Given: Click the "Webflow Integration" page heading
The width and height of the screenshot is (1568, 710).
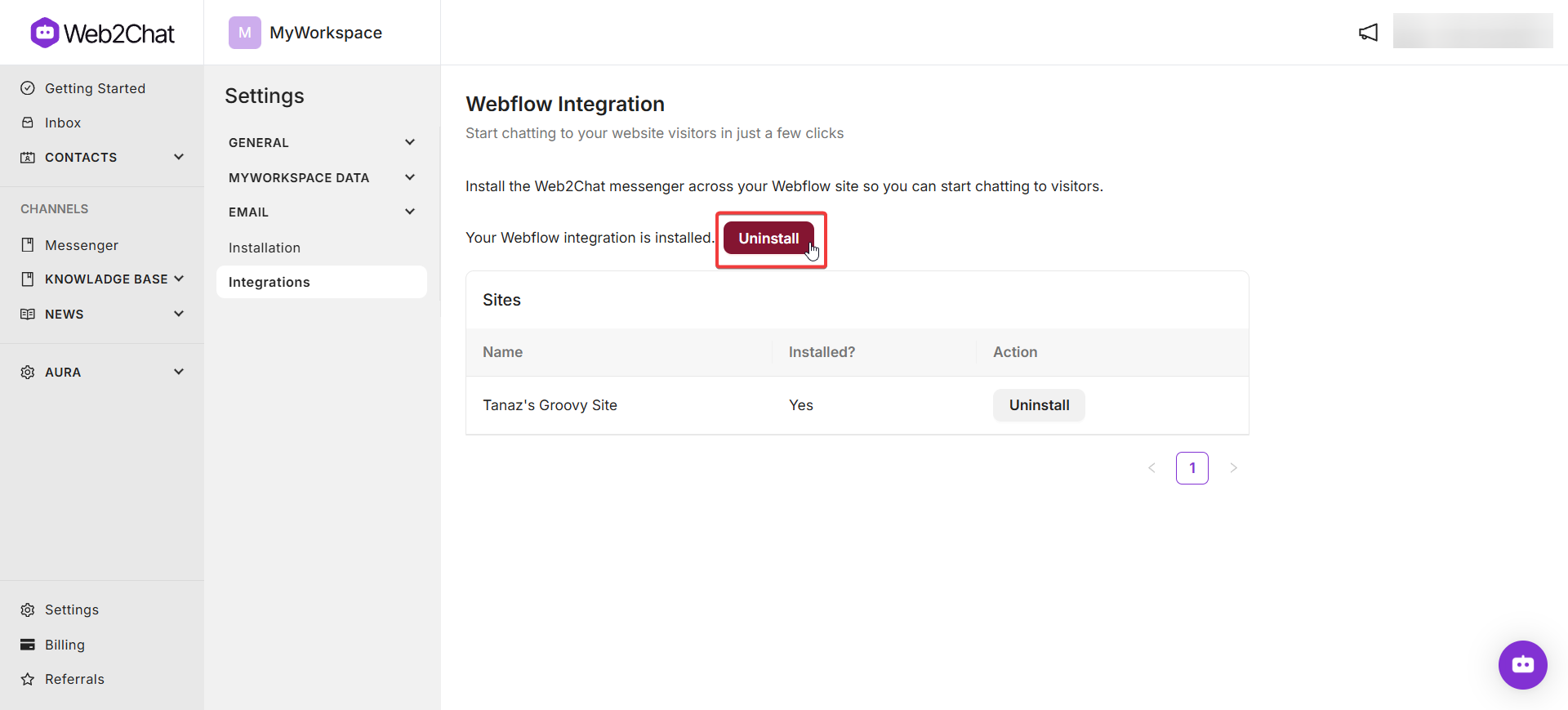Looking at the screenshot, I should pos(565,104).
